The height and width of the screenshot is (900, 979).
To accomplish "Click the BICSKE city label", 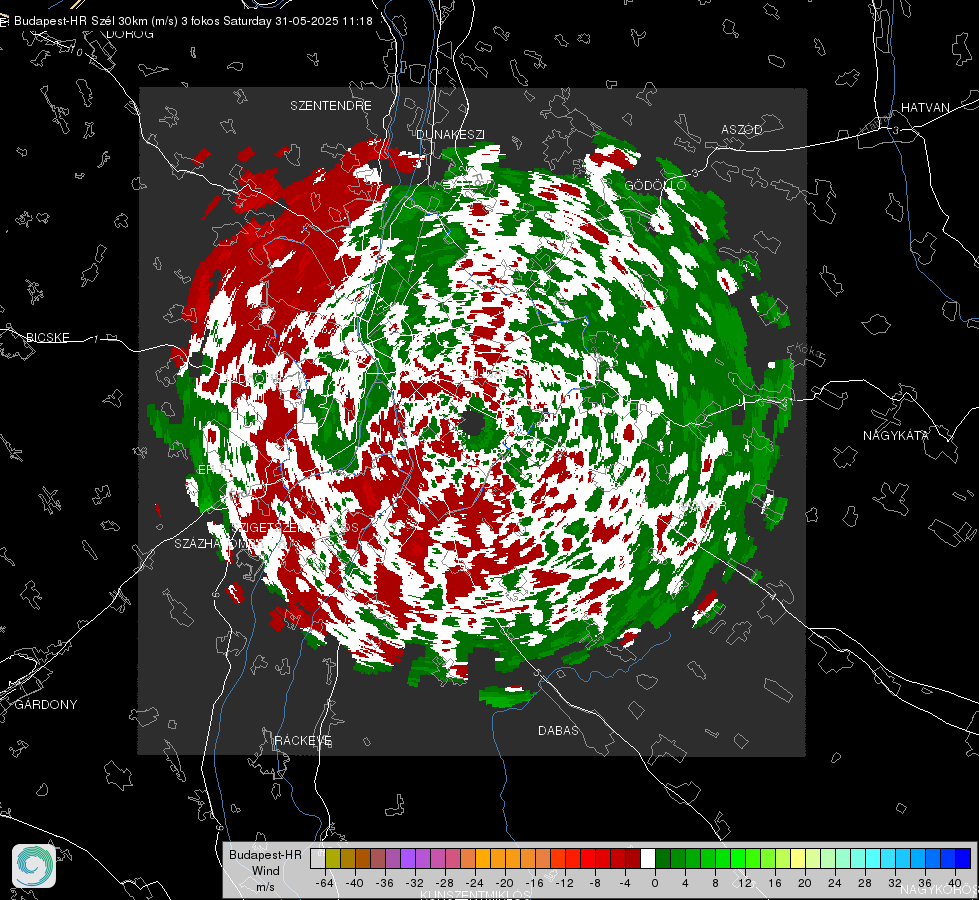I will click(47, 337).
